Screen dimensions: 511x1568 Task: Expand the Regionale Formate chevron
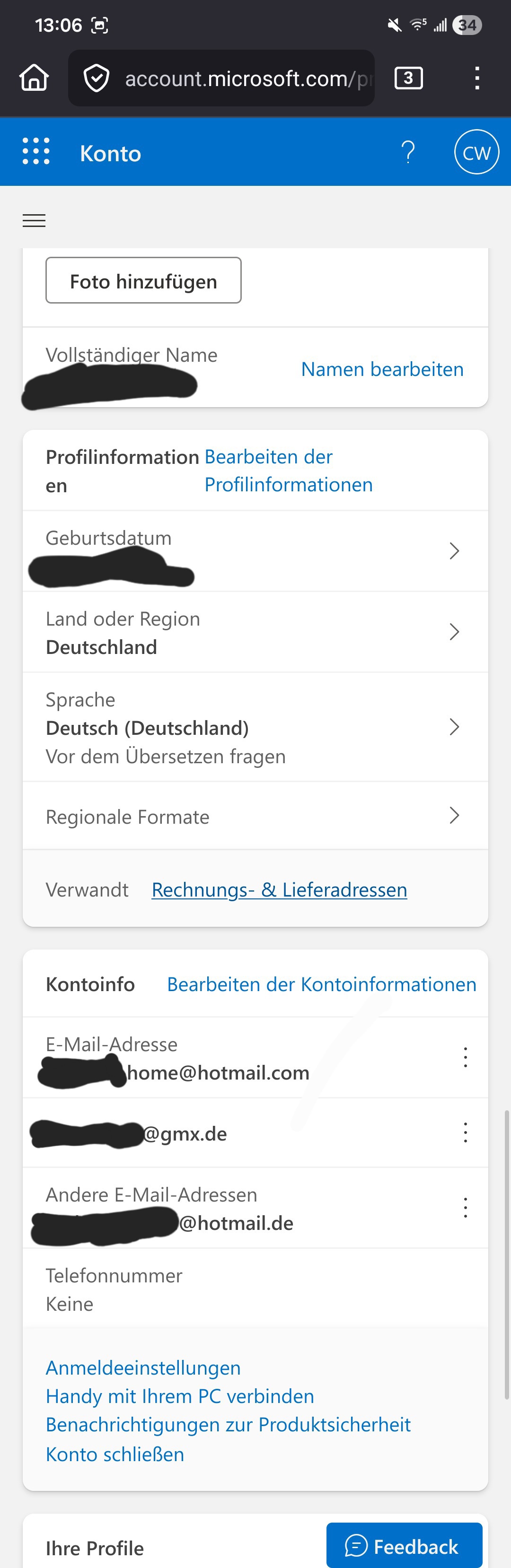454,815
